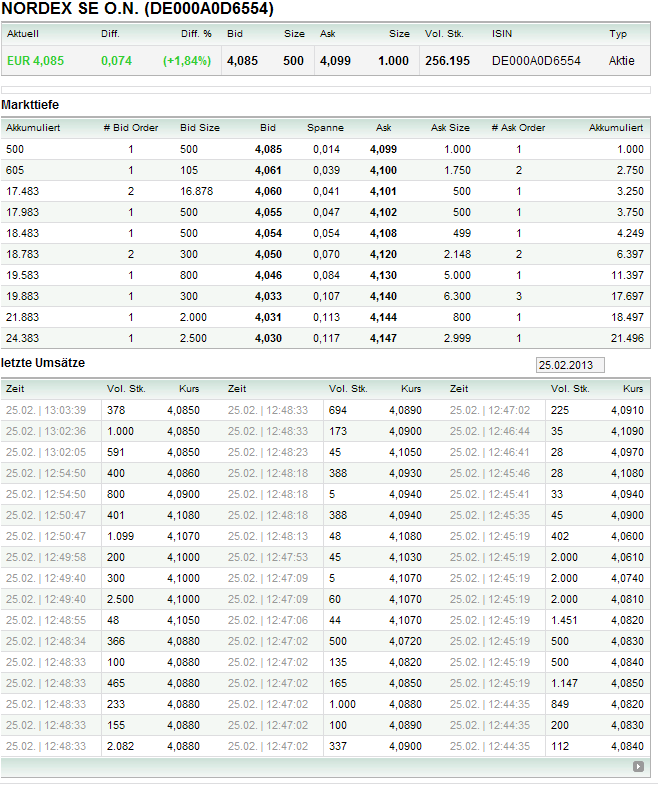Click accumulated bid value 24.383
658x808 pixels.
pyautogui.click(x=23, y=338)
